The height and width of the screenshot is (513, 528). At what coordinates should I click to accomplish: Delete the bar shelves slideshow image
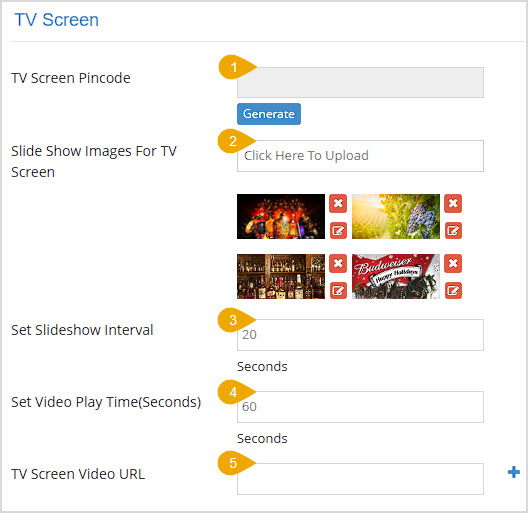[x=338, y=263]
